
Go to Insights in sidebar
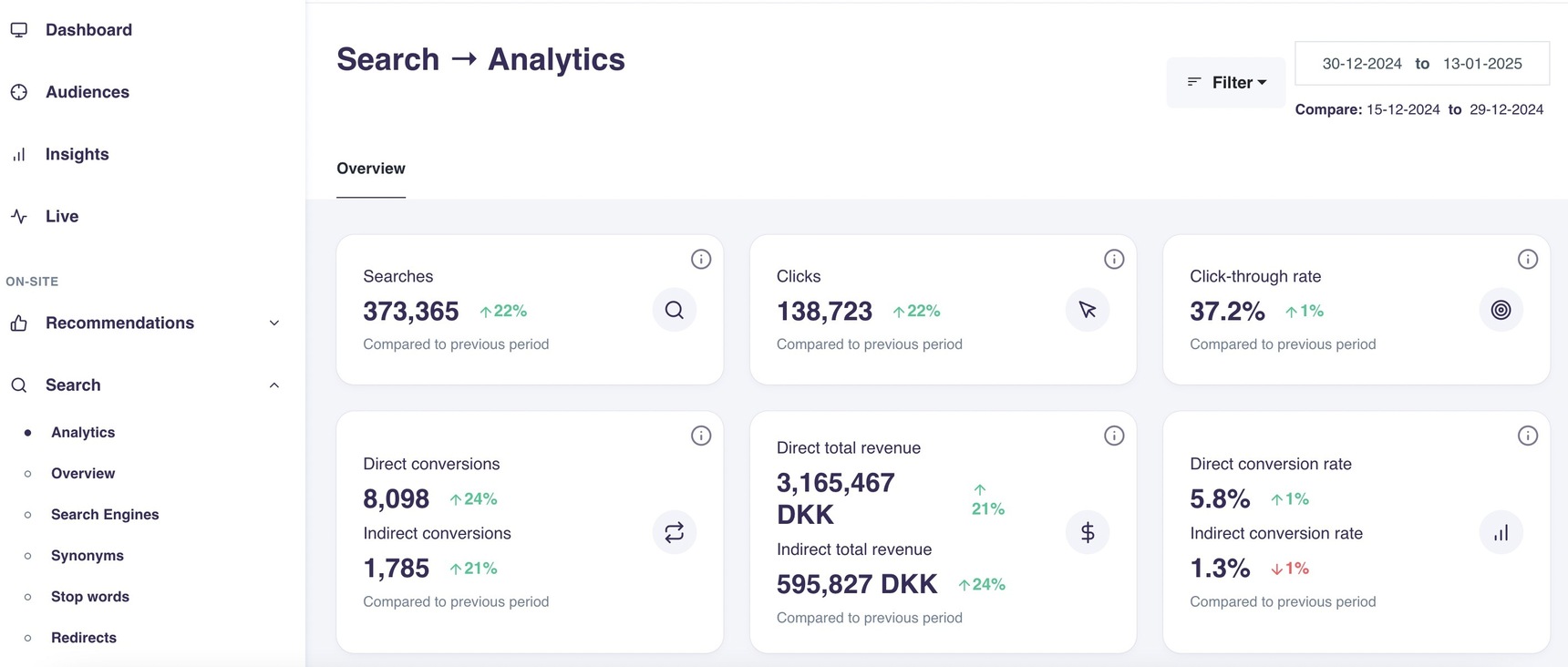(x=77, y=154)
